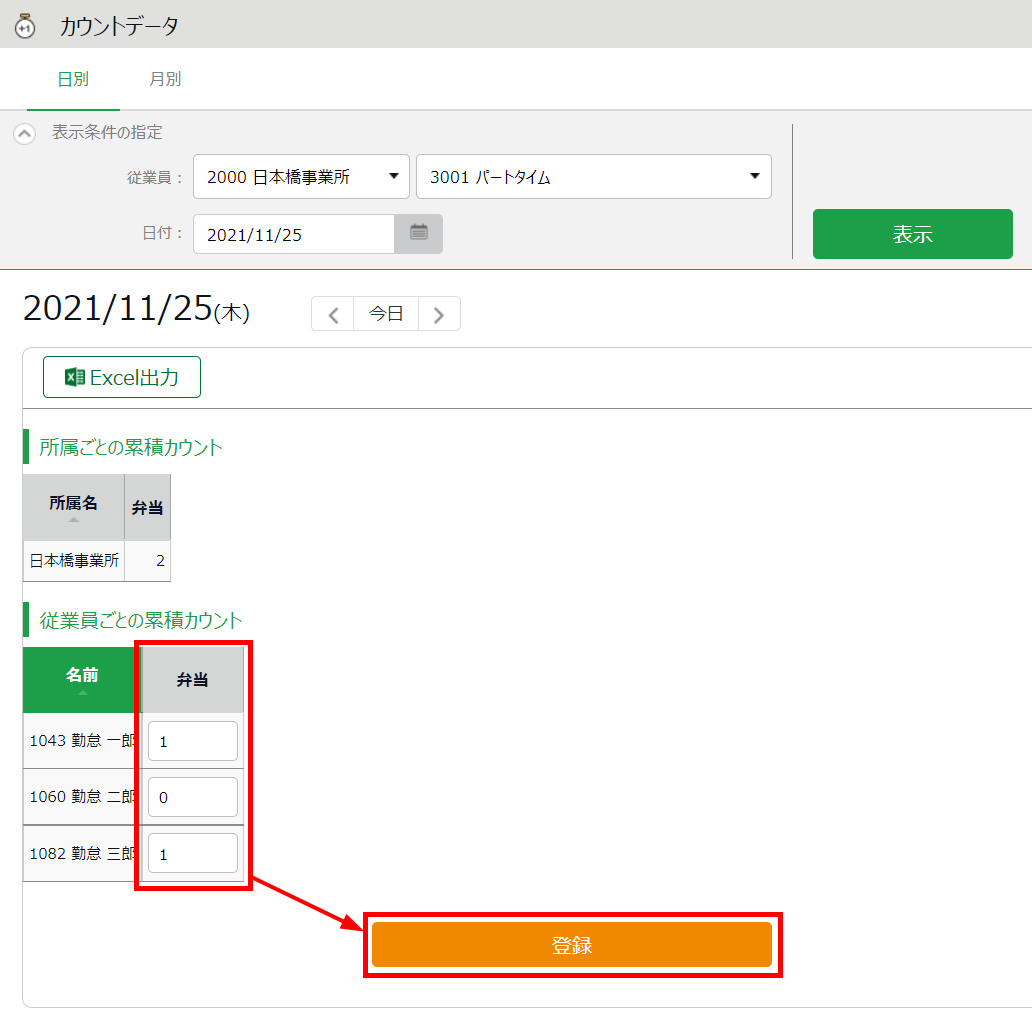Open the calendar date picker icon
The image size is (1032, 1026).
419,234
